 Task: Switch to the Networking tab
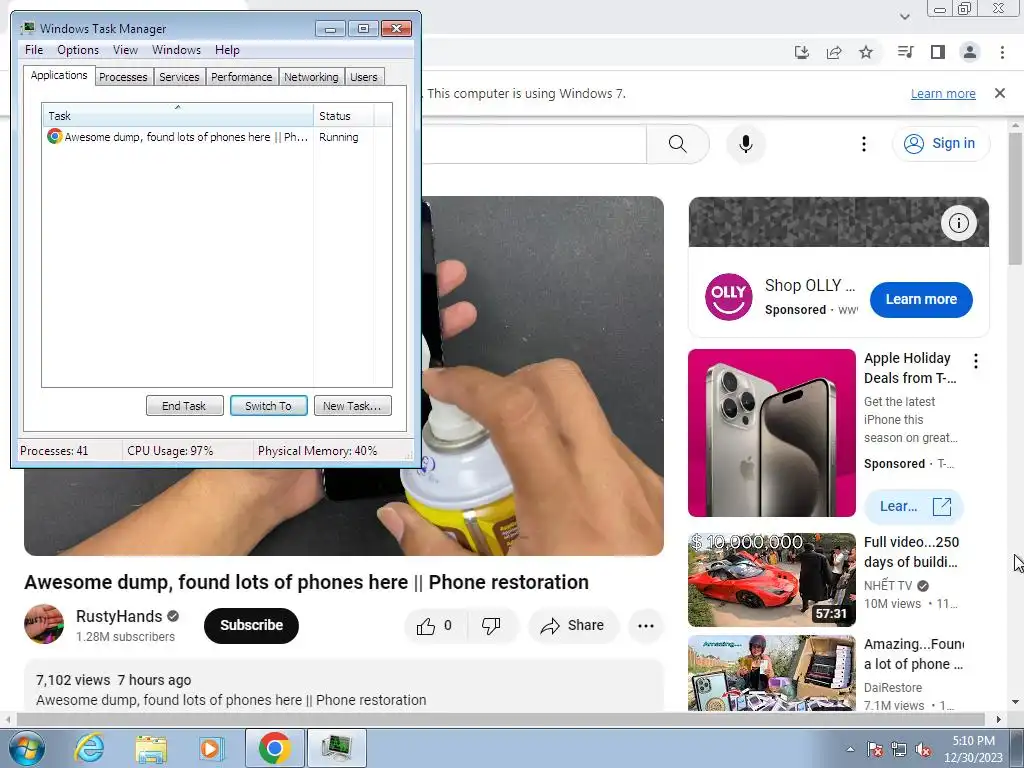[312, 77]
